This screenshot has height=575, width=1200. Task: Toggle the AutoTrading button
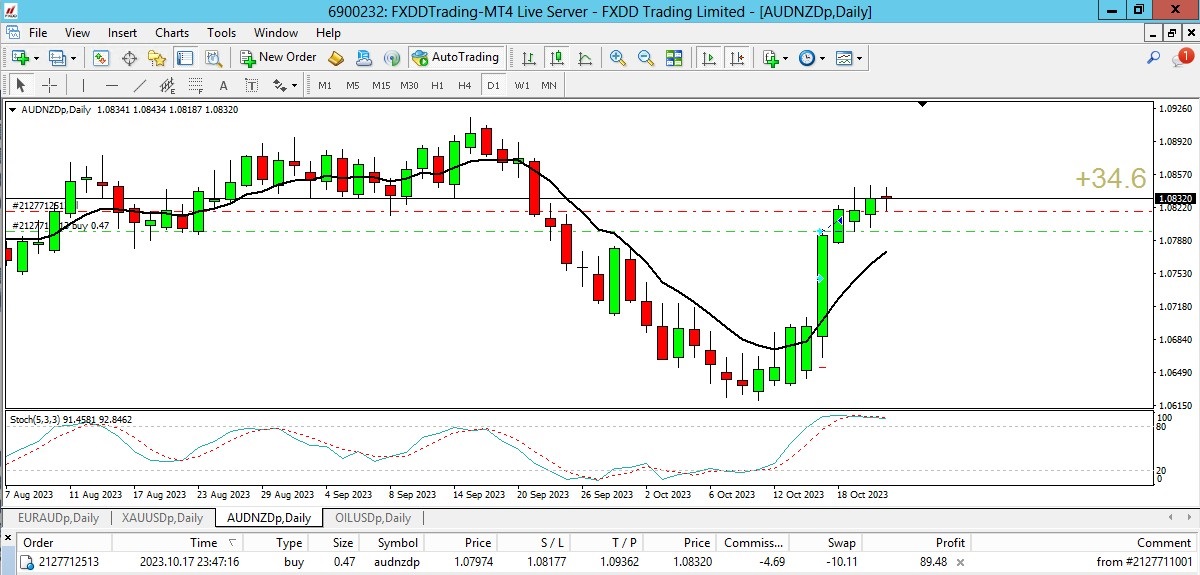(456, 58)
